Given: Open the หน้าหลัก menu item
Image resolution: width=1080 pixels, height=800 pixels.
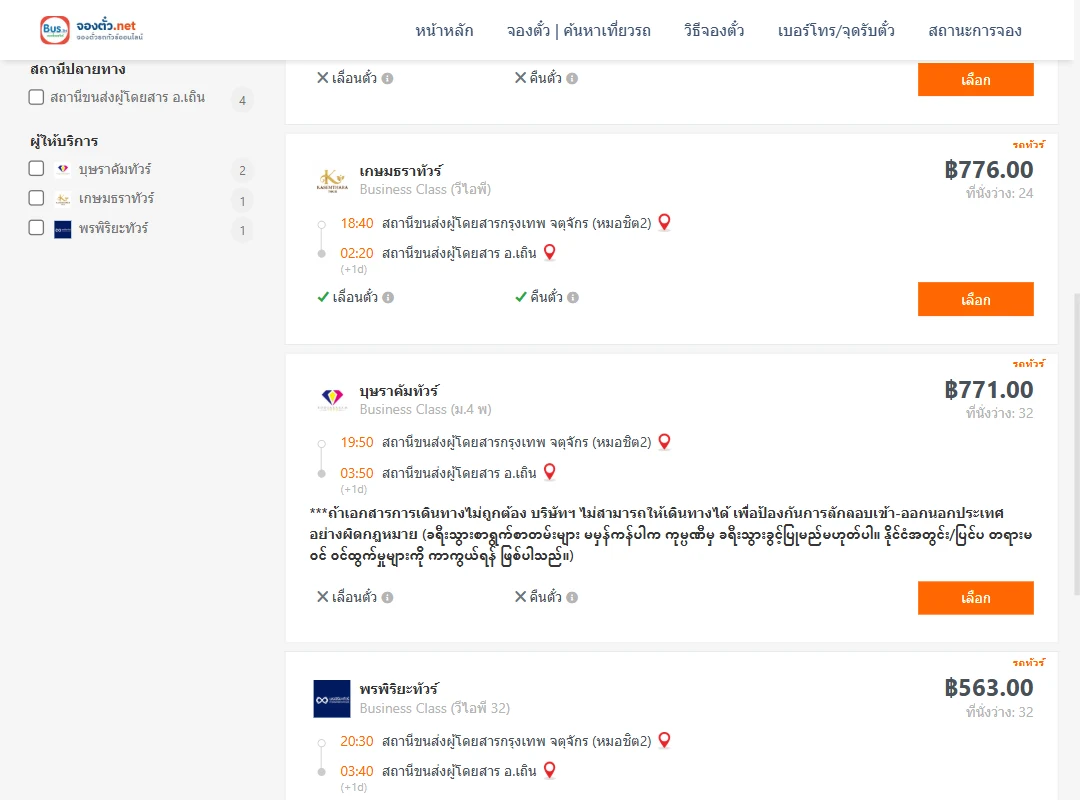Looking at the screenshot, I should (x=444, y=31).
